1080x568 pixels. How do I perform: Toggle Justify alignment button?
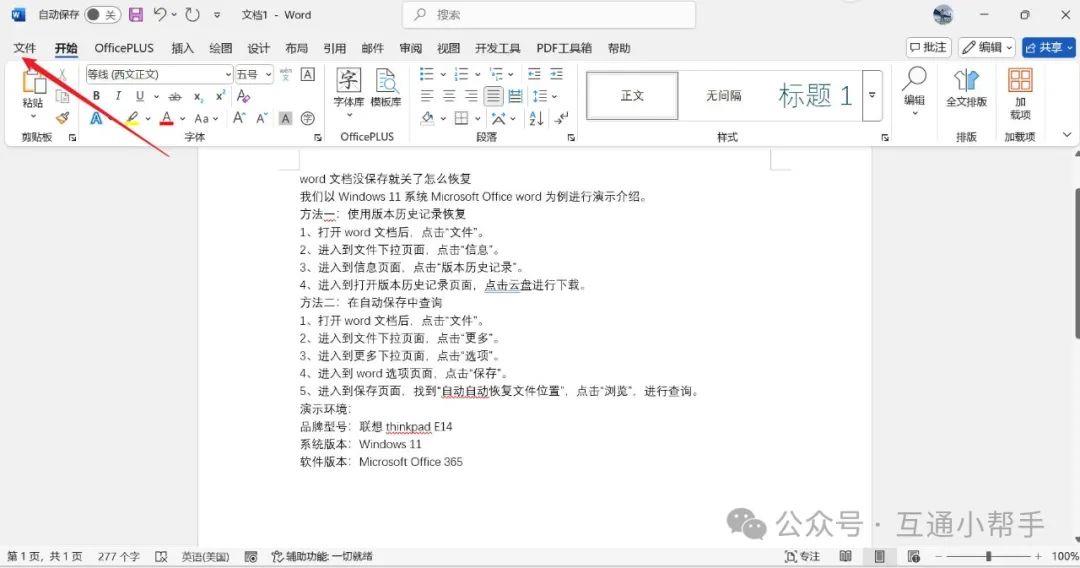[x=493, y=96]
